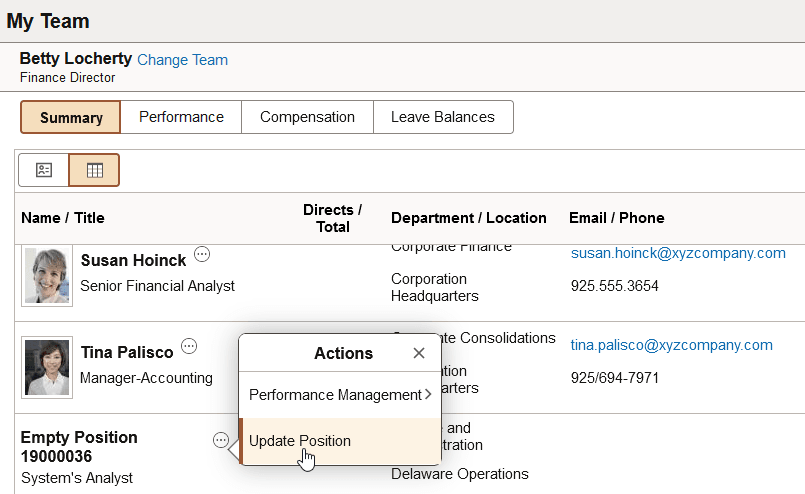Click Susan Hoinck's profile photo
The width and height of the screenshot is (805, 494).
click(47, 275)
